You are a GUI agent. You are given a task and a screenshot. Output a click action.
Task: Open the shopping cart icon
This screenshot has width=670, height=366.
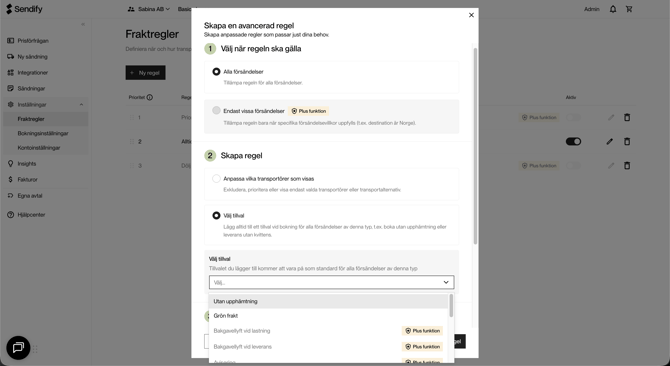629,9
